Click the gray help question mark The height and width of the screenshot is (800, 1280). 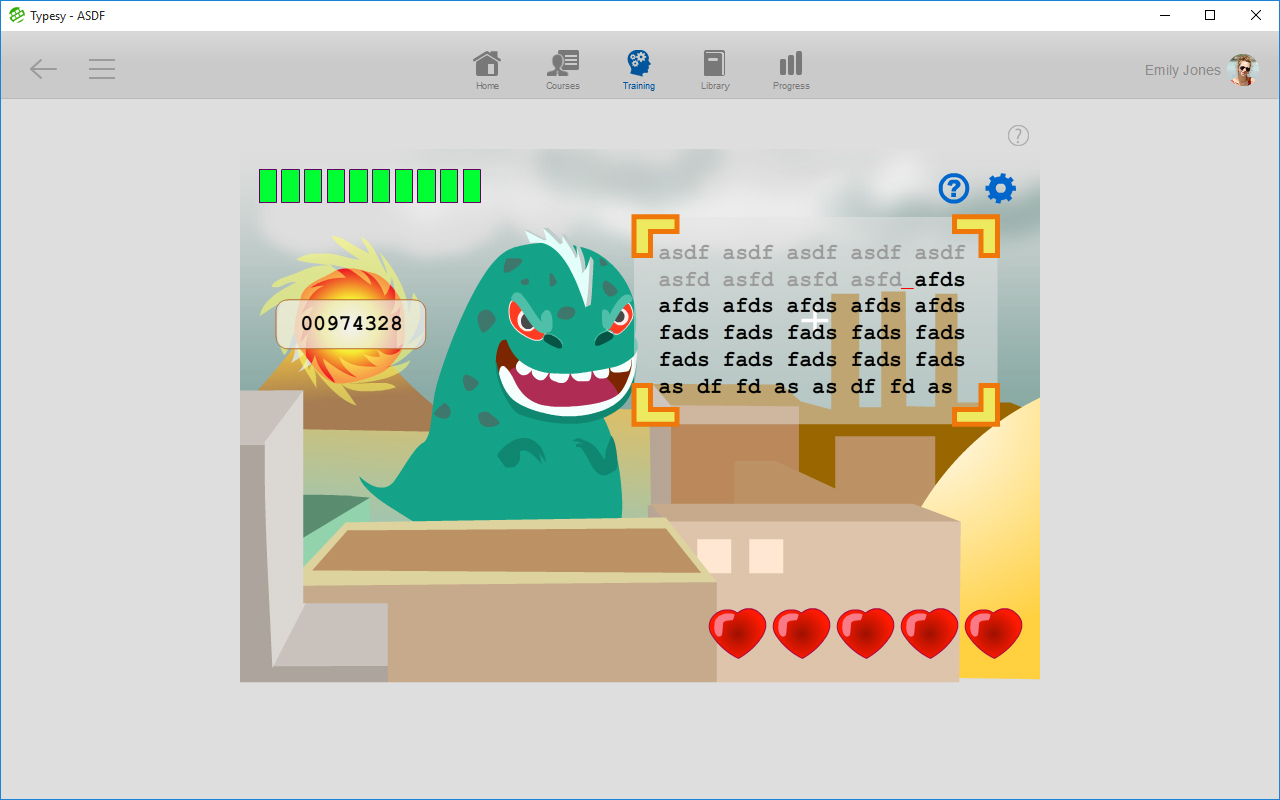pos(1018,136)
